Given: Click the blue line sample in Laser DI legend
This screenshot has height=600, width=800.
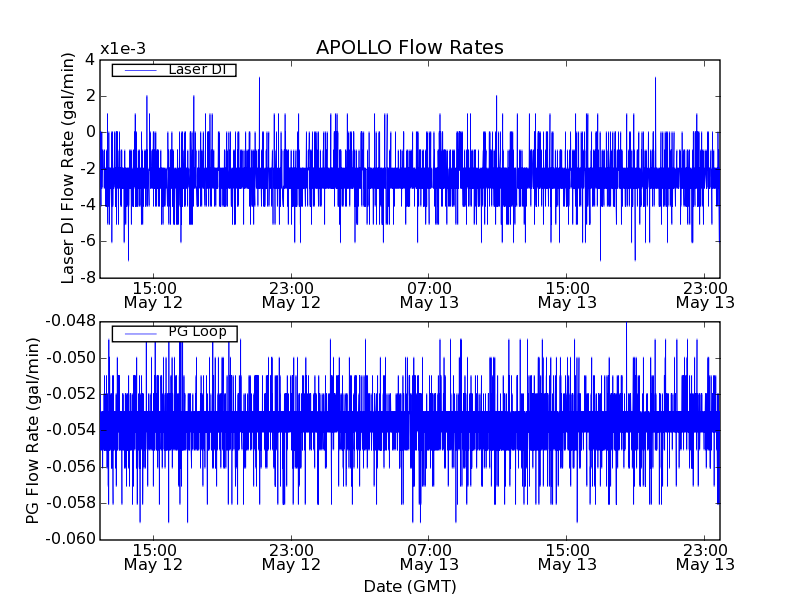Looking at the screenshot, I should (x=138, y=70).
